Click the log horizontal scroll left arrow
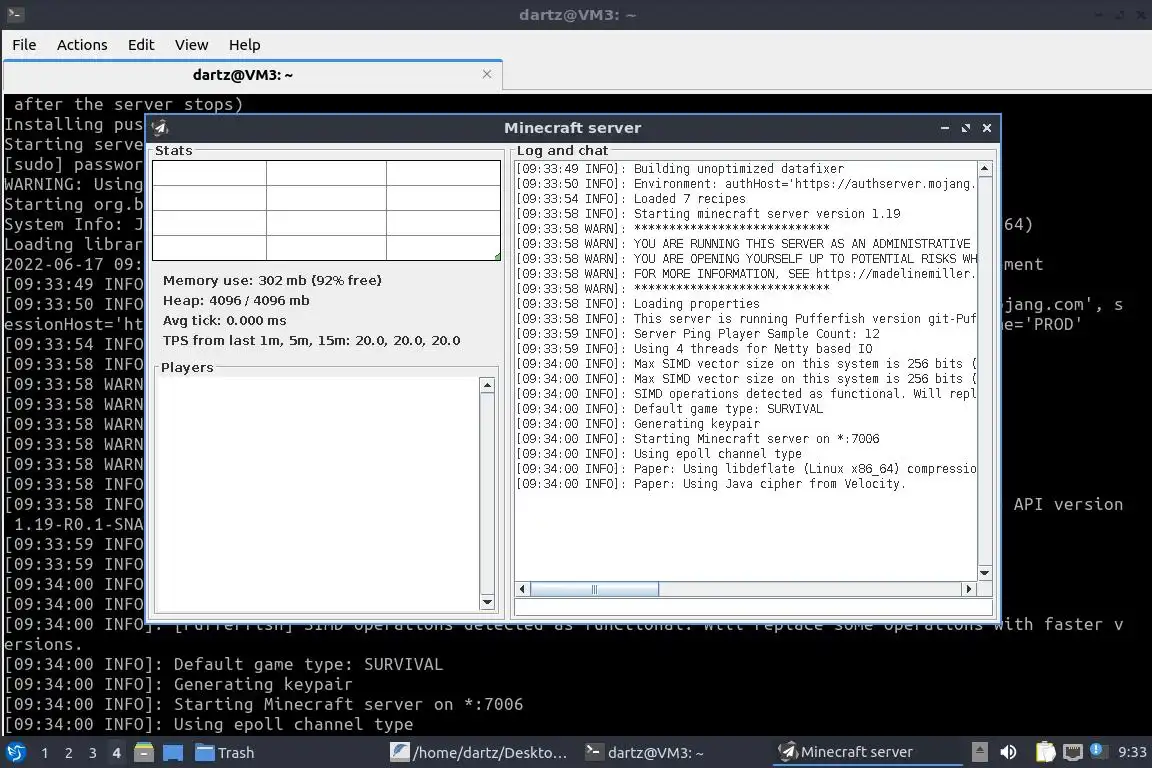Image resolution: width=1152 pixels, height=768 pixels. pos(522,589)
